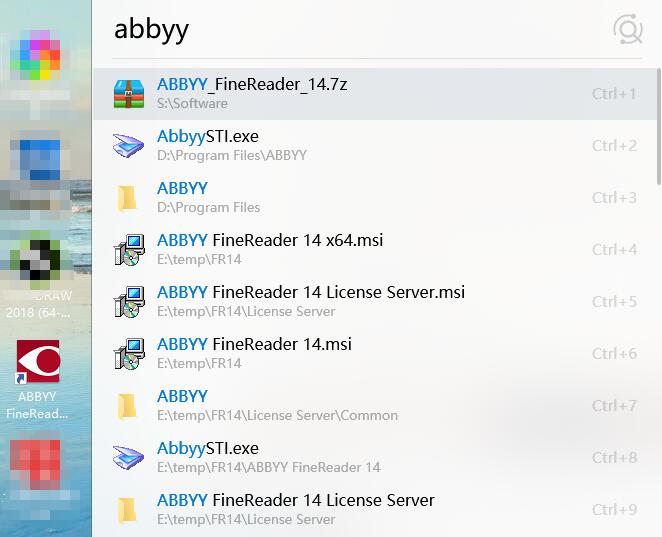Click the scanner icon for AbbyySTI.exe in E:\temp
The width and height of the screenshot is (662, 537).
pyautogui.click(x=128, y=458)
